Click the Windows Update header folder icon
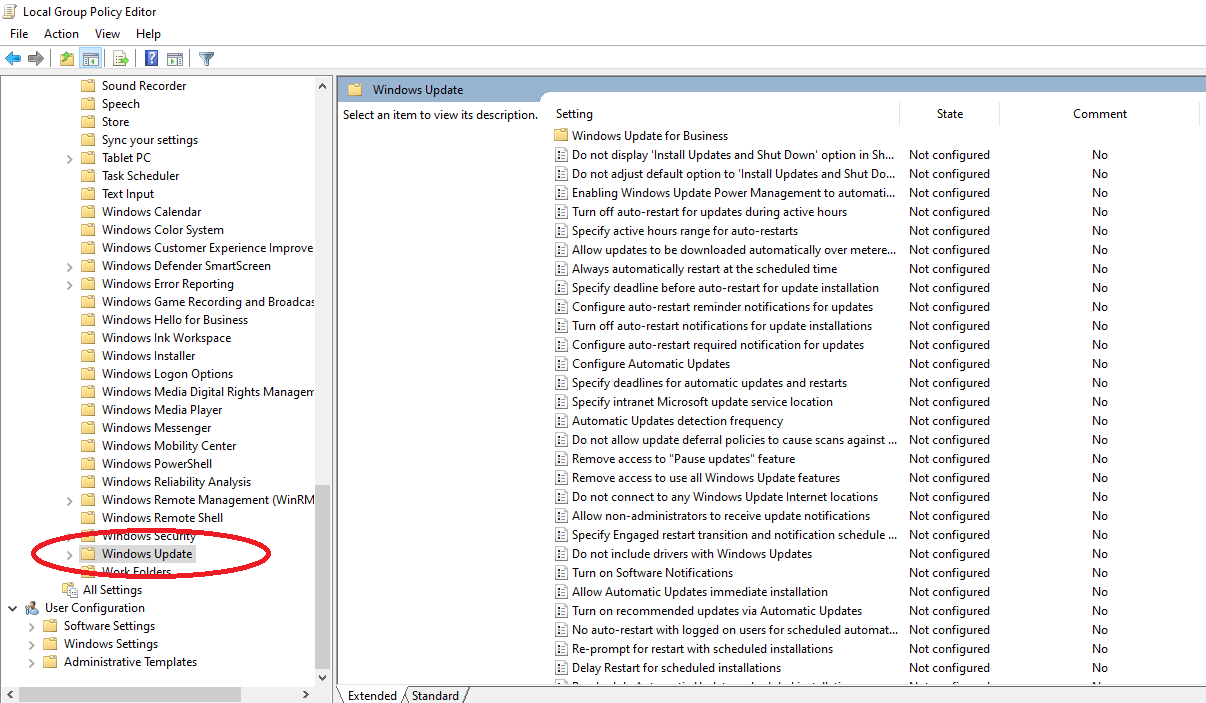 click(x=355, y=89)
